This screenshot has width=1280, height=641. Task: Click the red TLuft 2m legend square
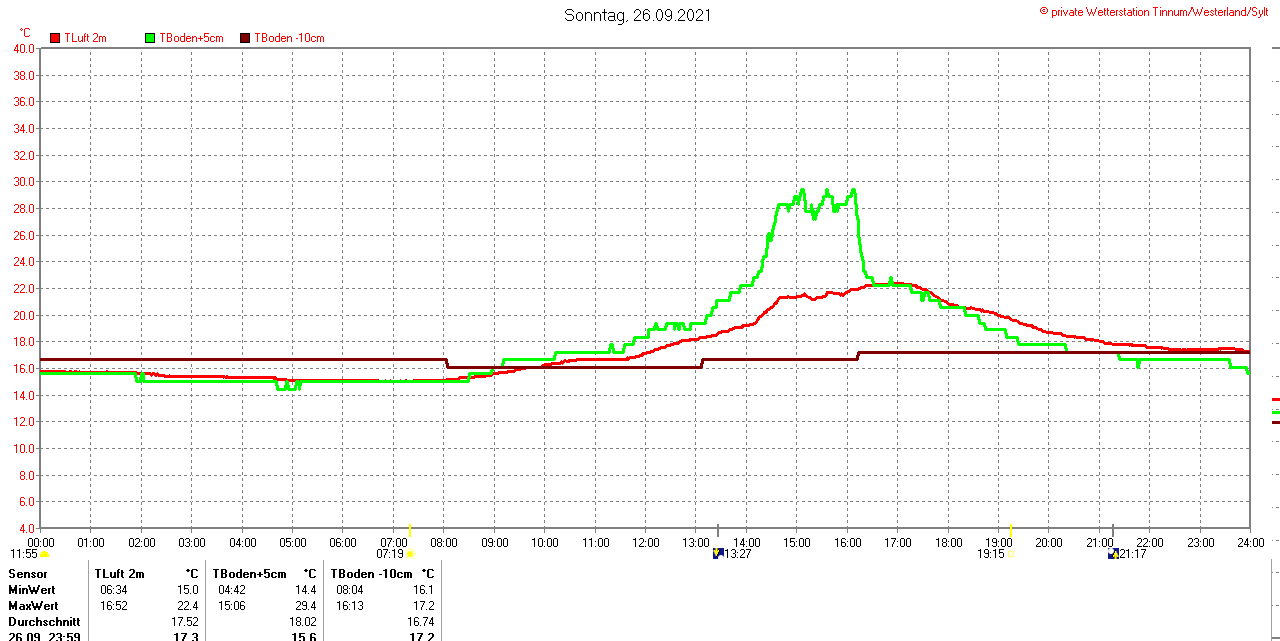point(55,38)
